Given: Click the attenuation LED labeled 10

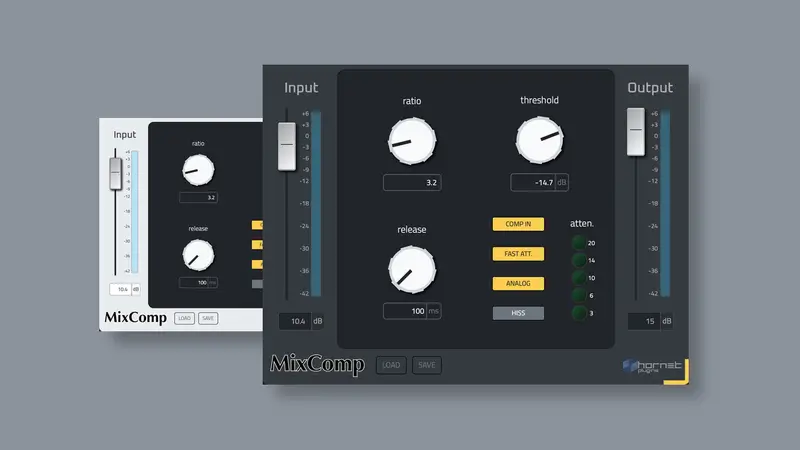Looking at the screenshot, I should (579, 278).
